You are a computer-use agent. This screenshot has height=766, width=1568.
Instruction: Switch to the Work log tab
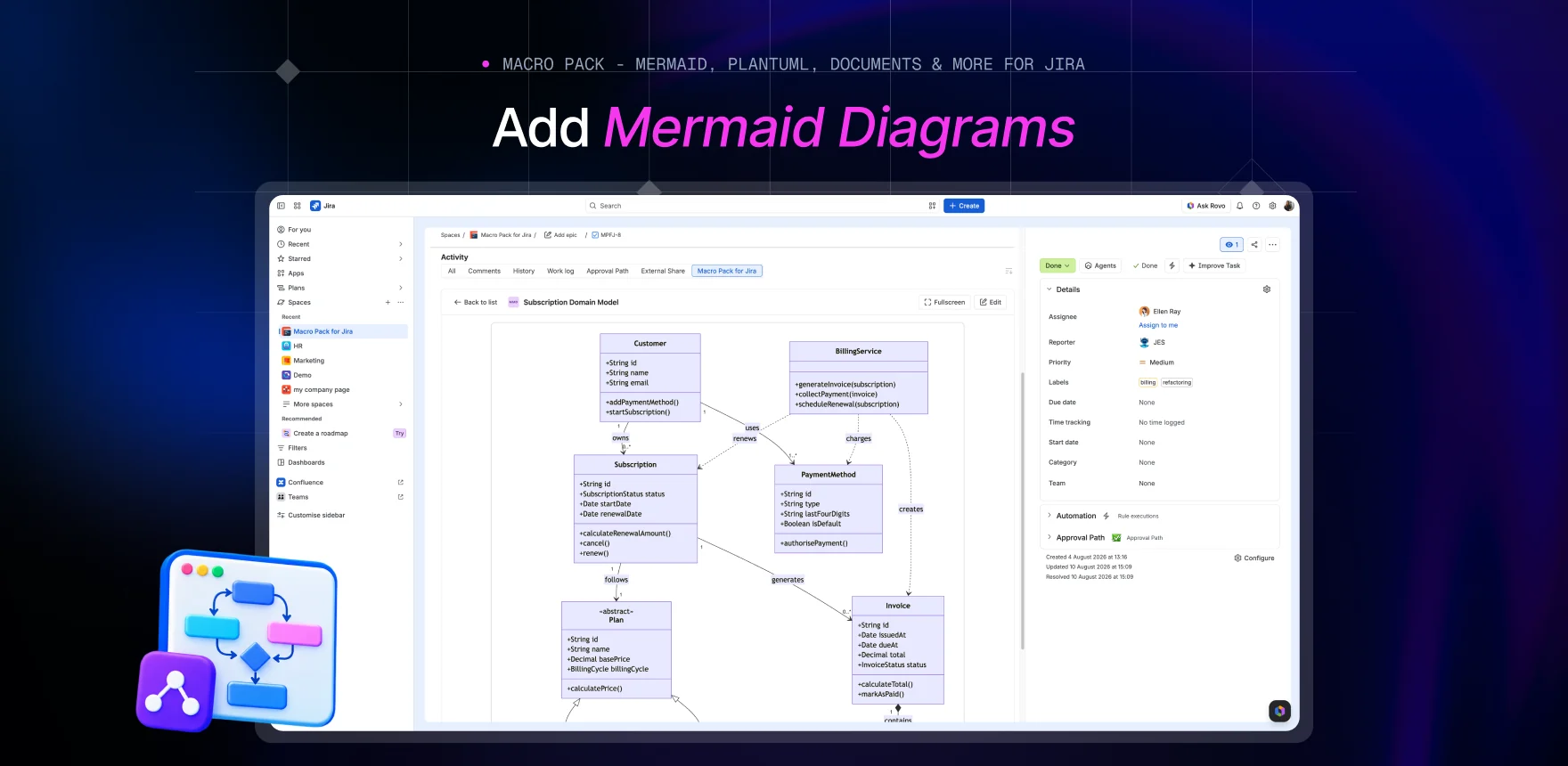point(560,271)
